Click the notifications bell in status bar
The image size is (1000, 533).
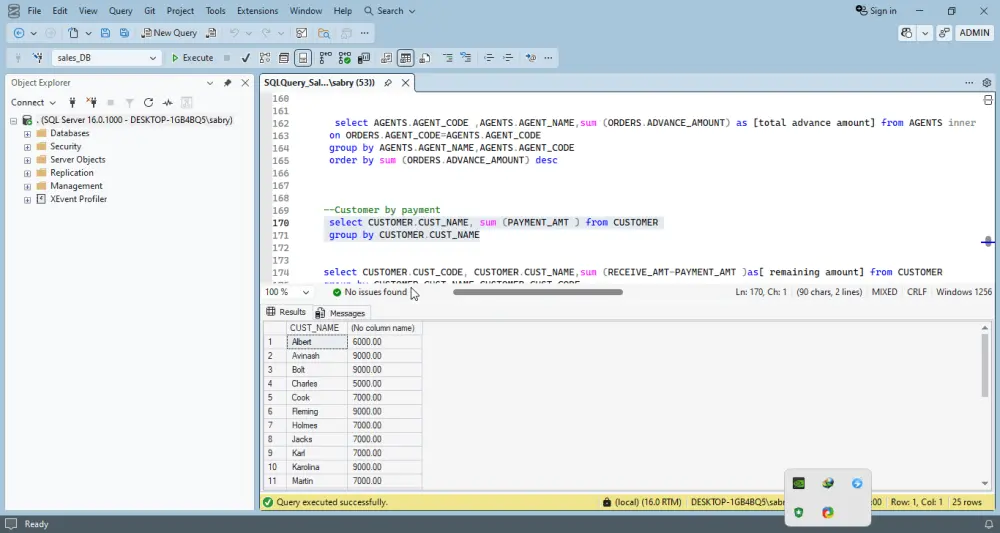[989, 524]
